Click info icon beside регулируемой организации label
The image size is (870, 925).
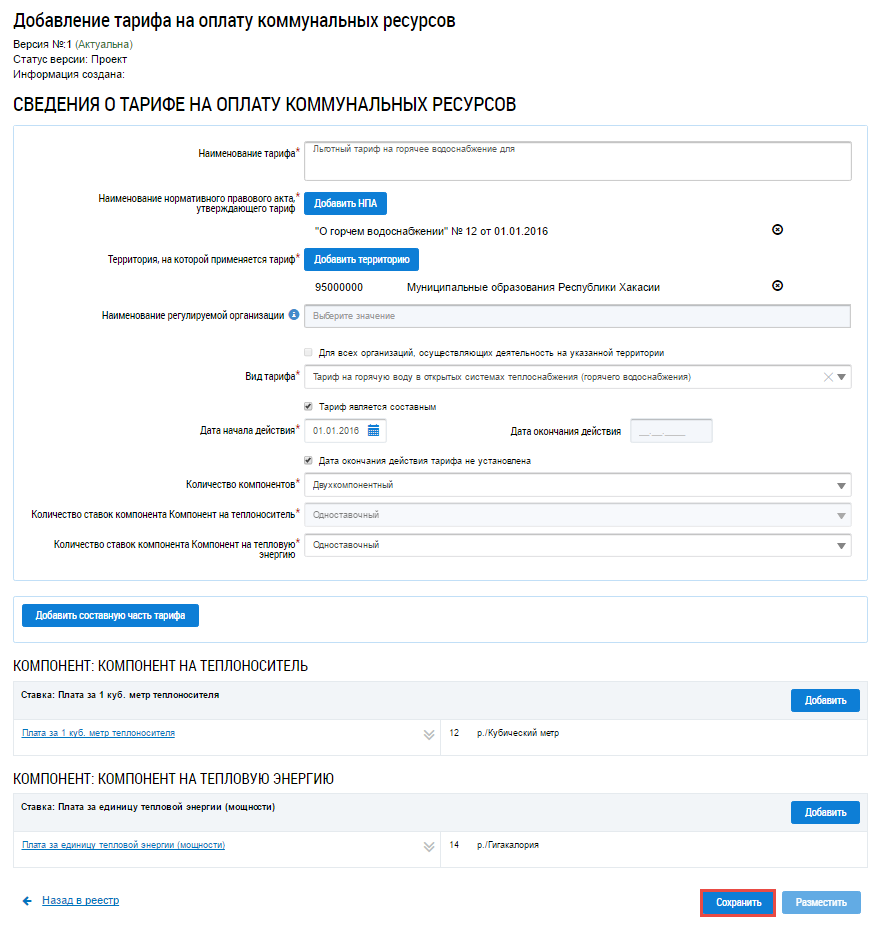coord(294,315)
